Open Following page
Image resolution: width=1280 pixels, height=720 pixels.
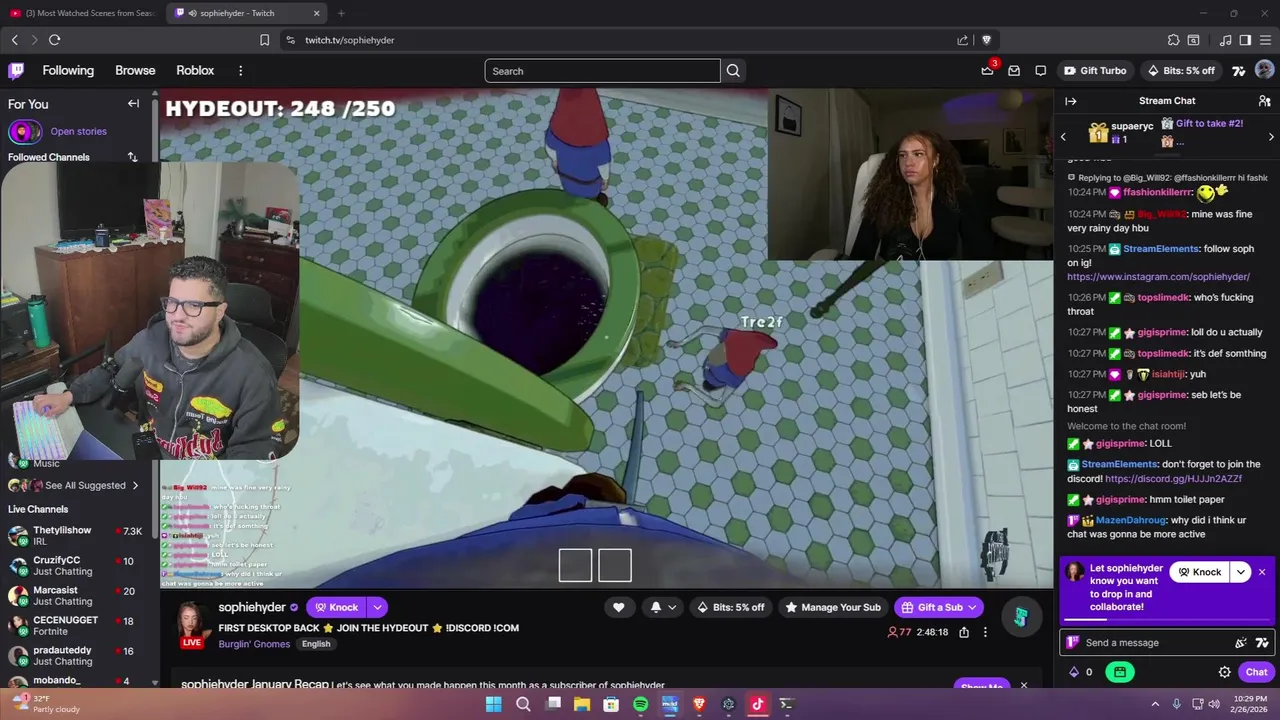click(68, 70)
